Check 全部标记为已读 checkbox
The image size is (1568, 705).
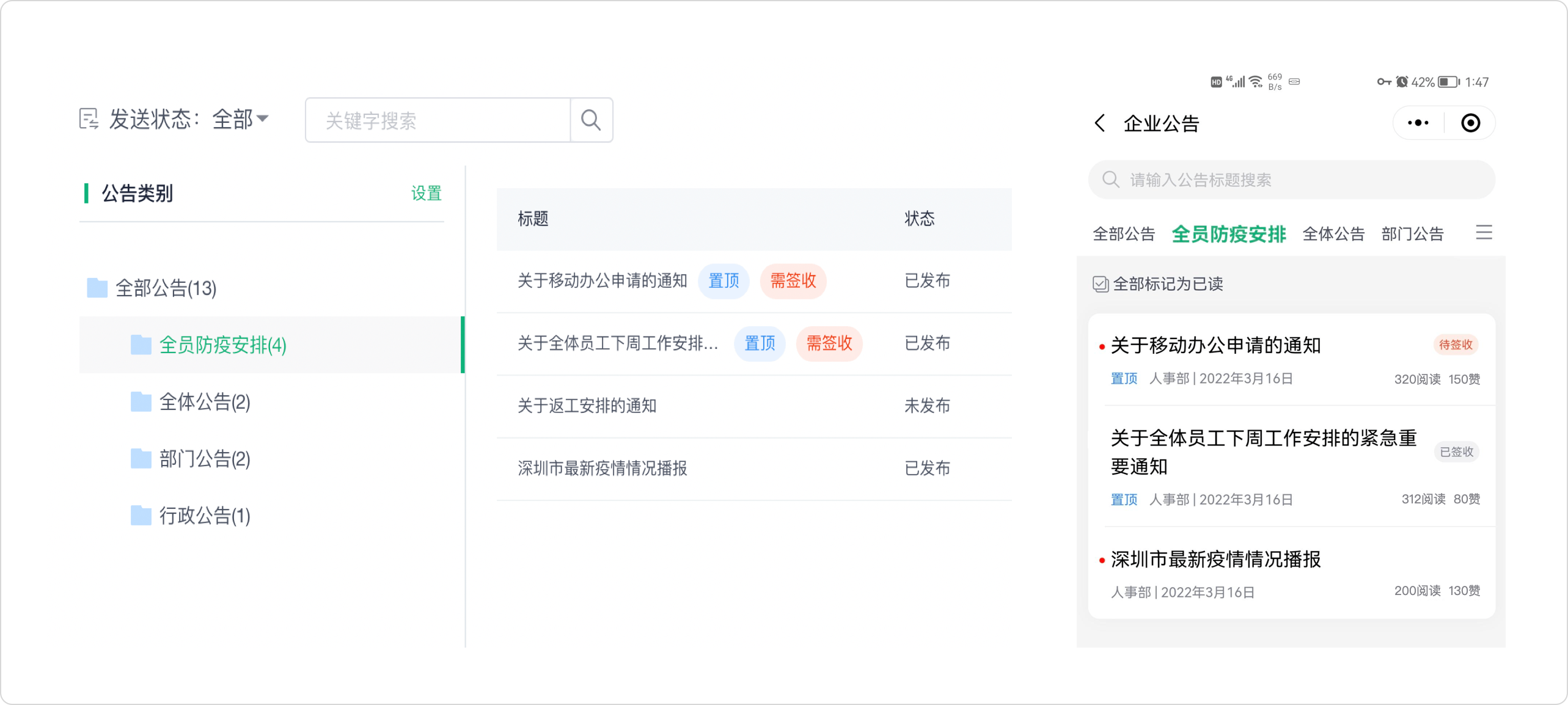1101,284
